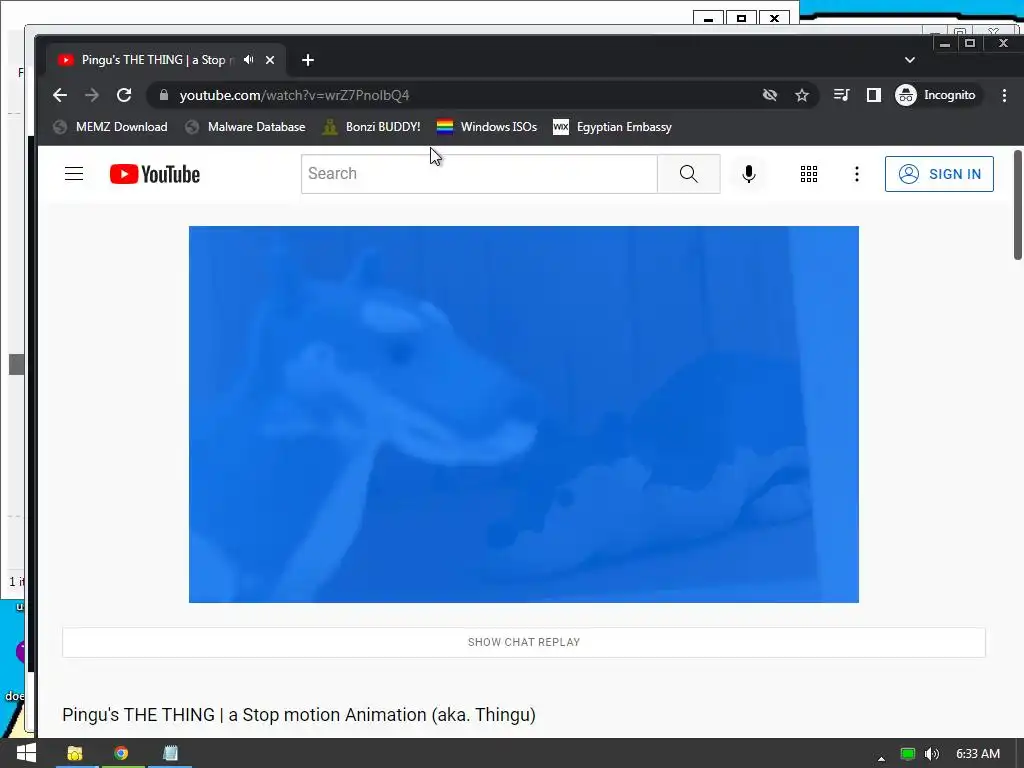Start voice search with microphone icon
Viewport: 1024px width, 768px height.
coord(749,174)
